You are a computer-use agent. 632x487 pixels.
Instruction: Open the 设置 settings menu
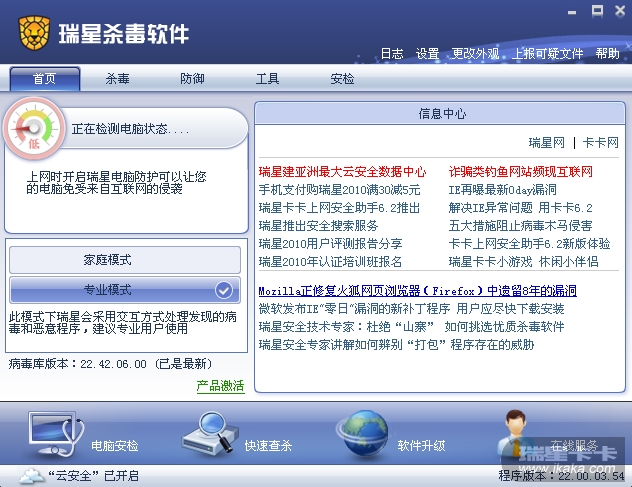click(x=427, y=54)
